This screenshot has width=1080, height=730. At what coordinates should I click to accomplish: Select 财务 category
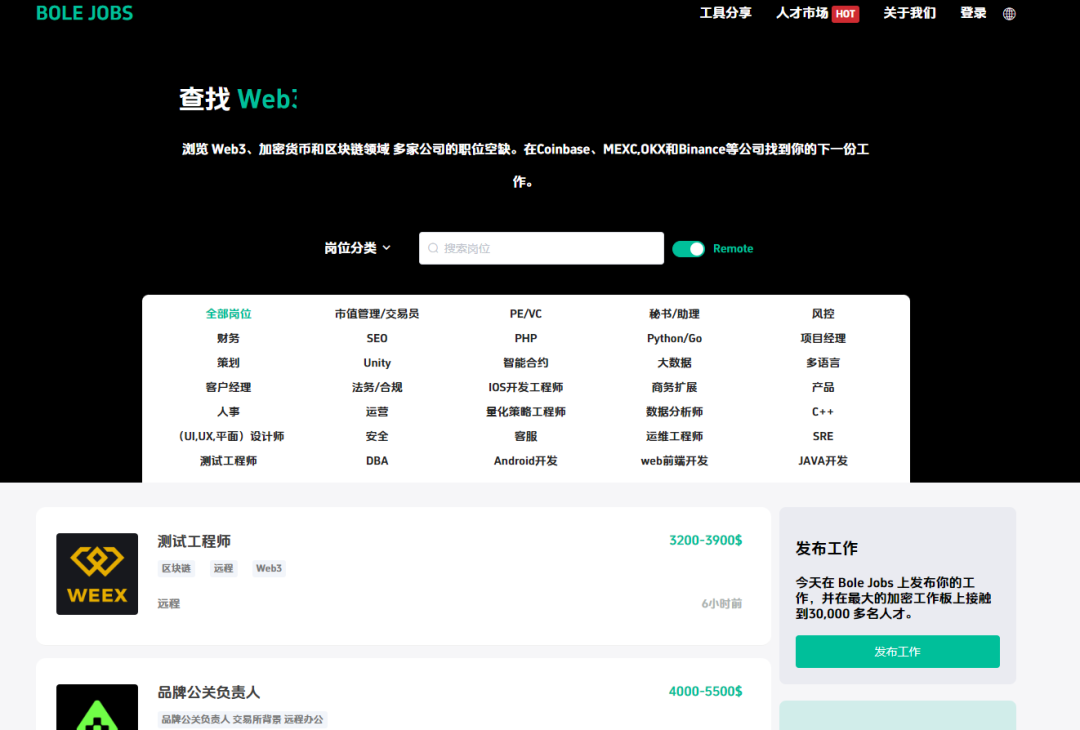(x=229, y=338)
